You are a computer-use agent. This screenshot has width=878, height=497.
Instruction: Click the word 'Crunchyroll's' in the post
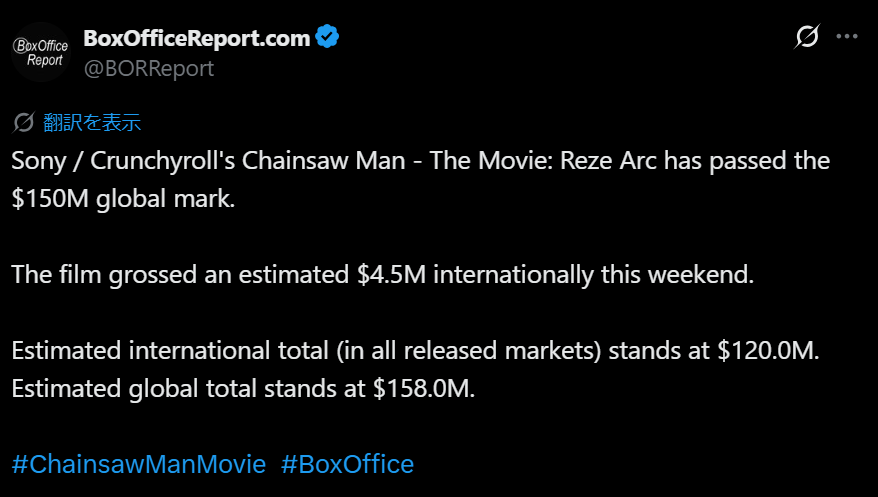pos(162,161)
